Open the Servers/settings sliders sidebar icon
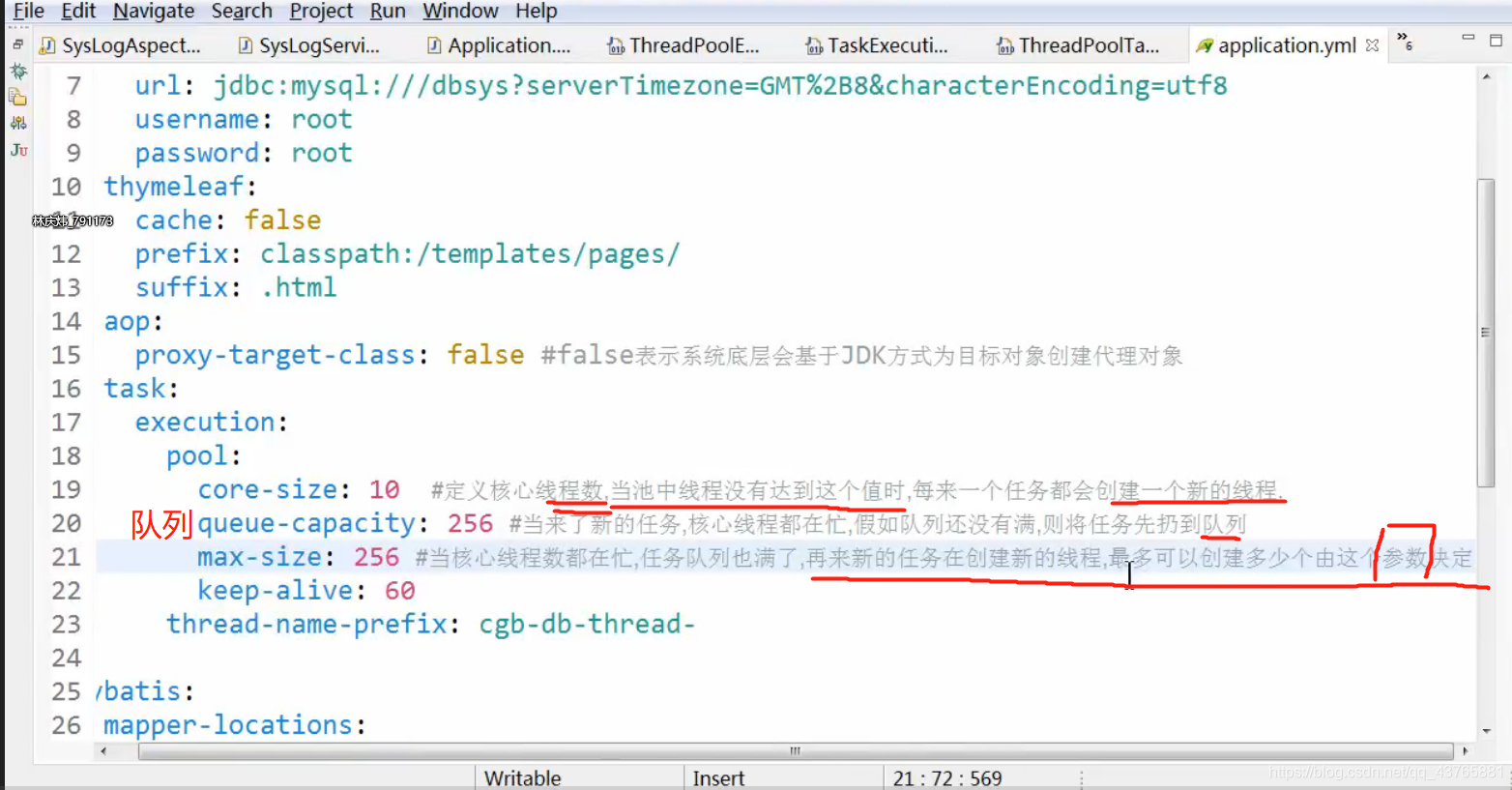1512x790 pixels. pos(18,123)
